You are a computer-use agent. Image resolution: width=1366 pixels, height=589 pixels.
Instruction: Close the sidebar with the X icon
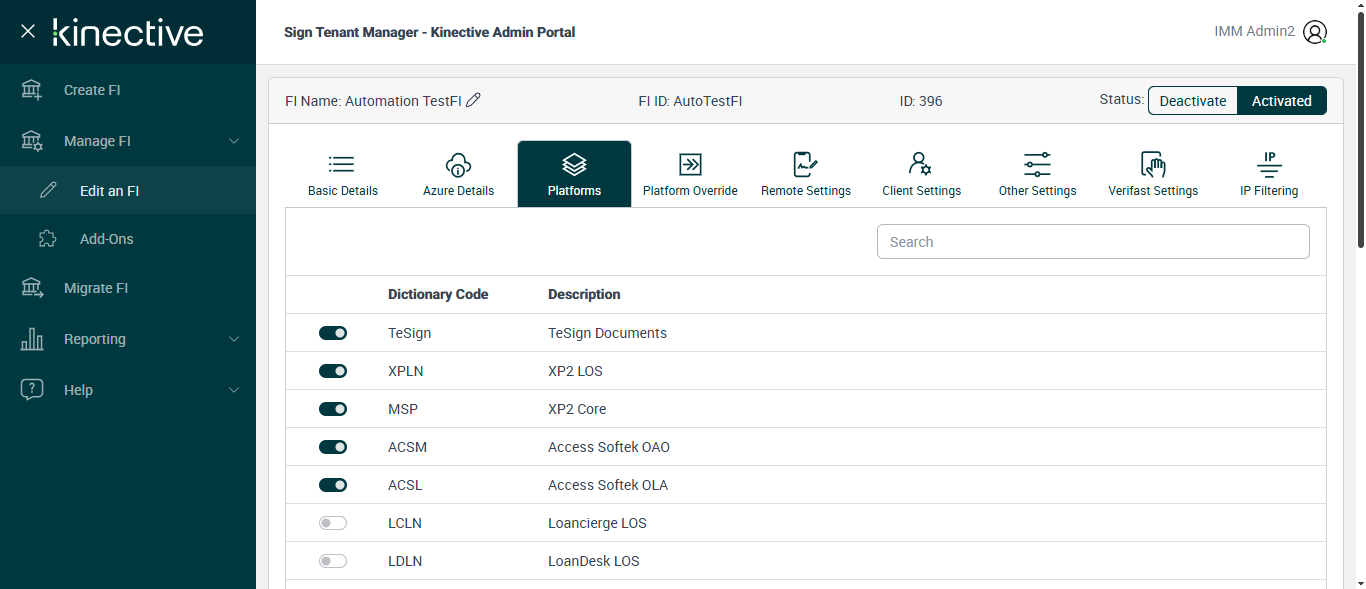(x=28, y=32)
